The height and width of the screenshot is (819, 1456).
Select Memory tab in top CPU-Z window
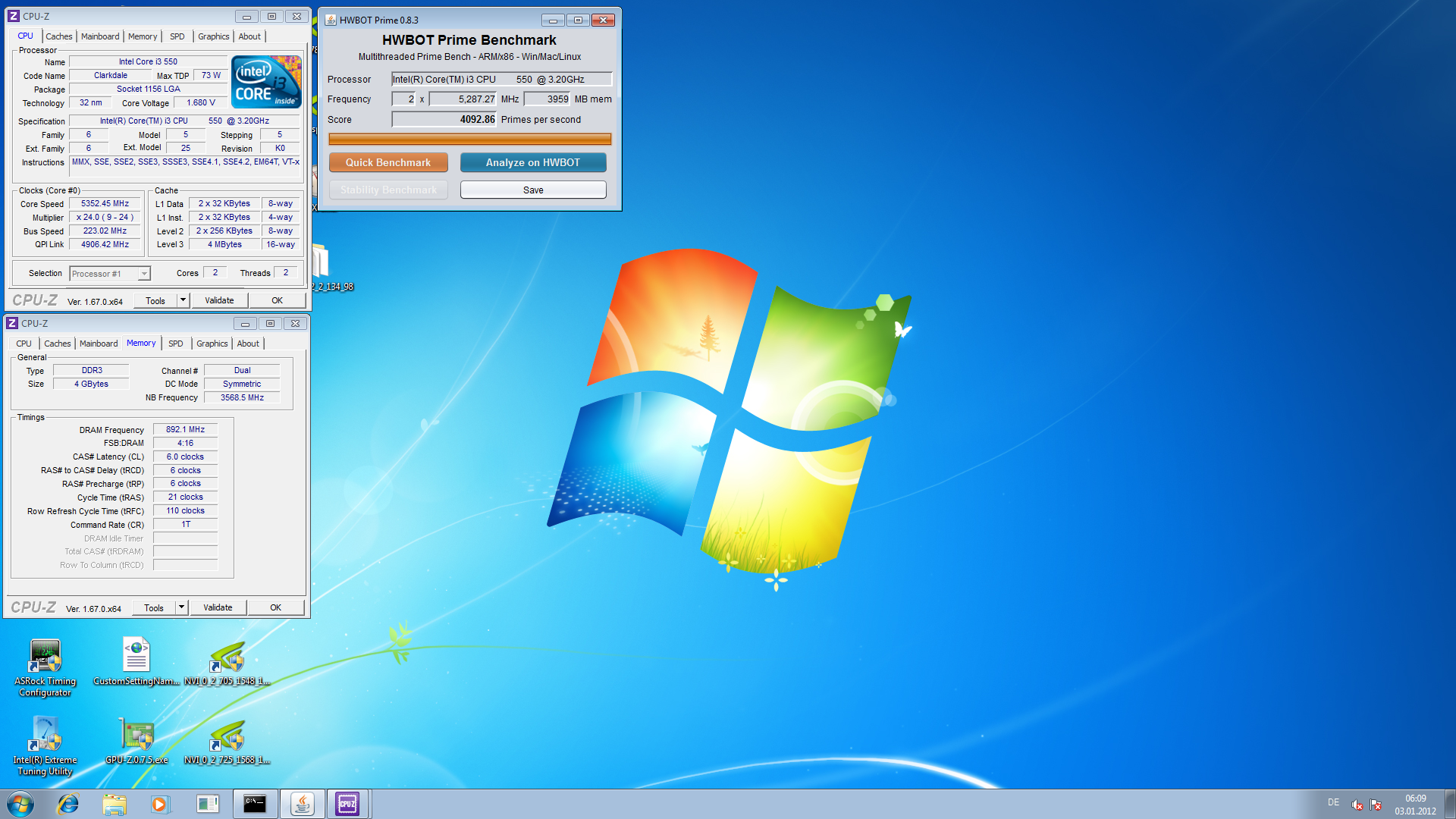pyautogui.click(x=143, y=36)
